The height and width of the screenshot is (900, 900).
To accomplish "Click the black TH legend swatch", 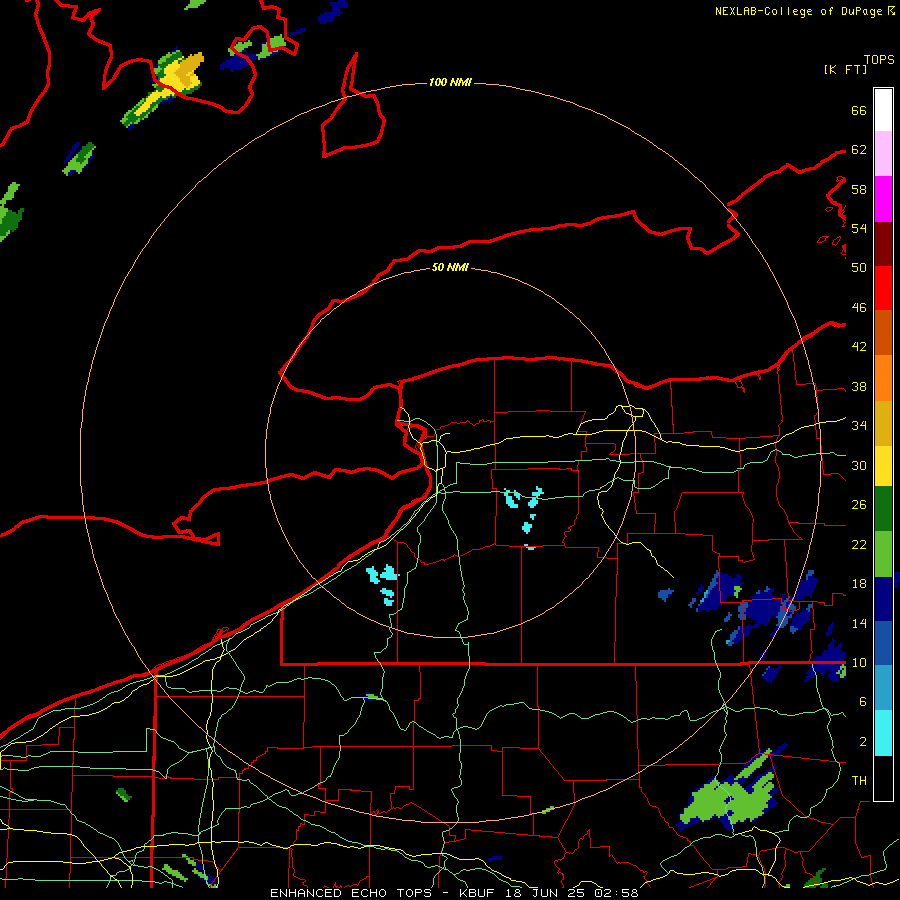I will (x=883, y=778).
